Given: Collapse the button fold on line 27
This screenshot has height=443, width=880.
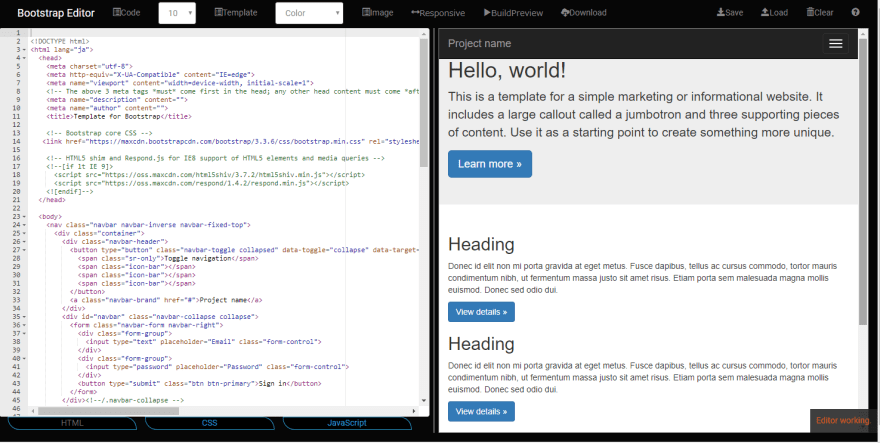Looking at the screenshot, I should click(x=25, y=250).
